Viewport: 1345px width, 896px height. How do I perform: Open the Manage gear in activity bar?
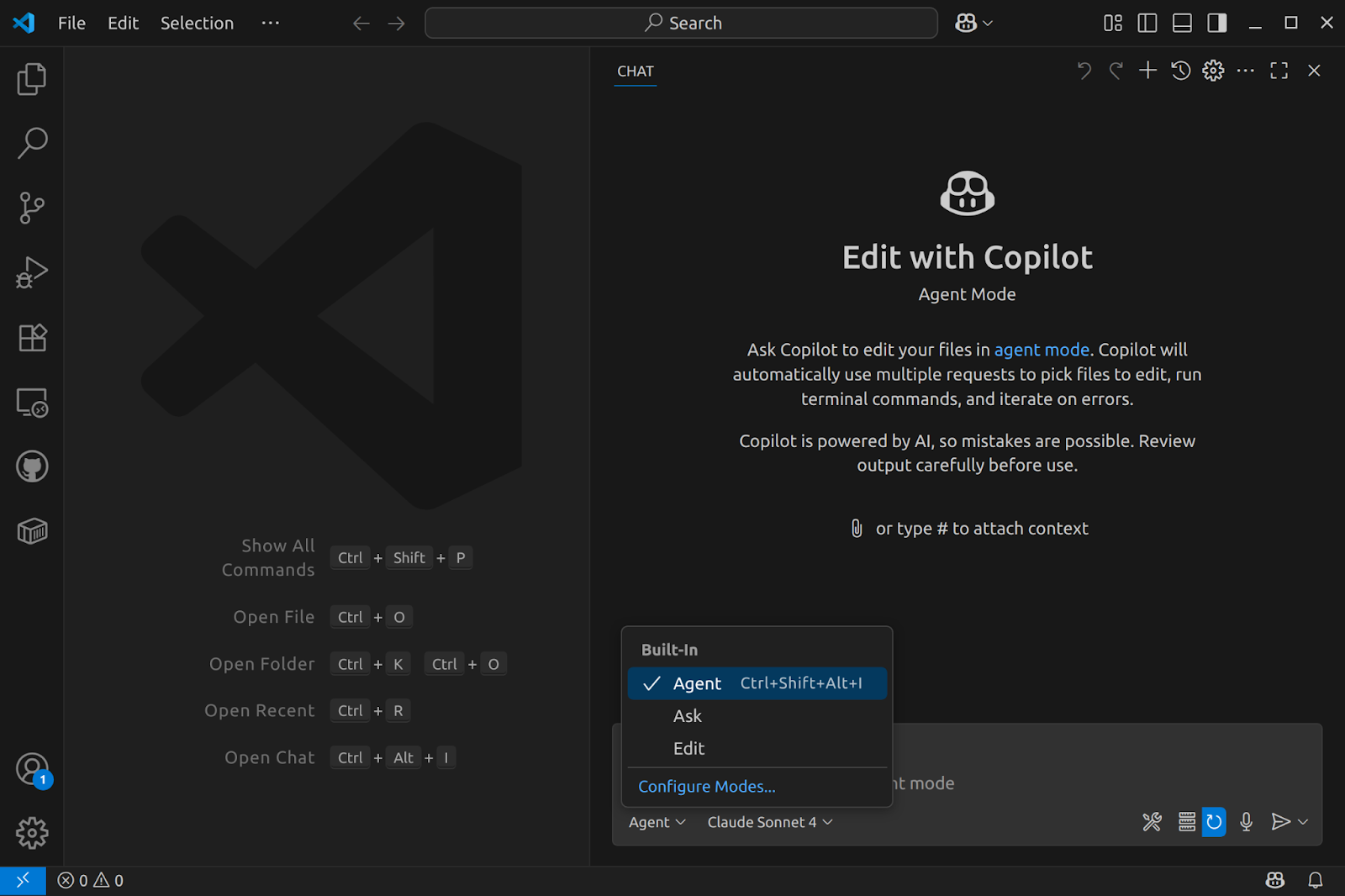tap(32, 833)
